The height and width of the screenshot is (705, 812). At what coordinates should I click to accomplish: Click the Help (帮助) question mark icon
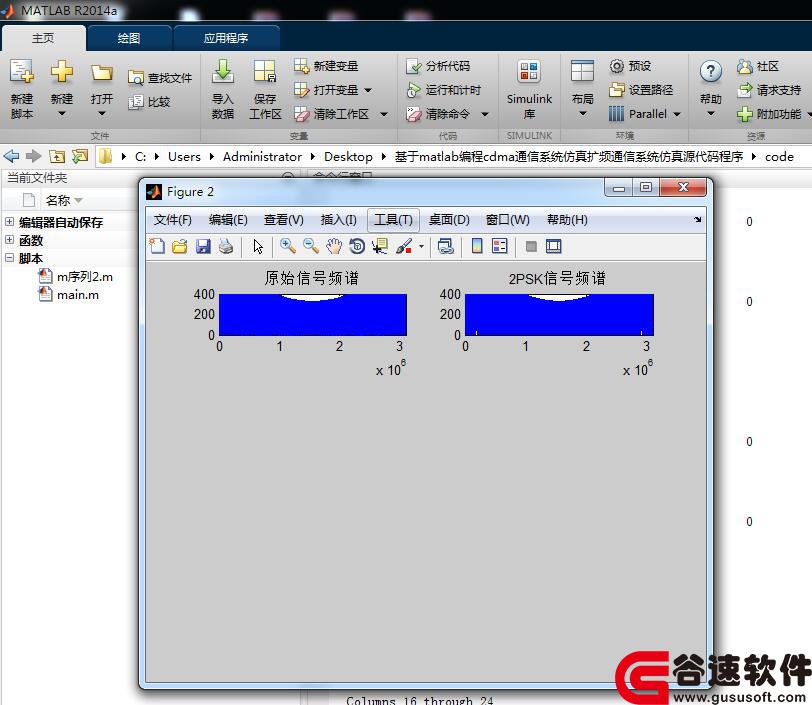pos(710,71)
